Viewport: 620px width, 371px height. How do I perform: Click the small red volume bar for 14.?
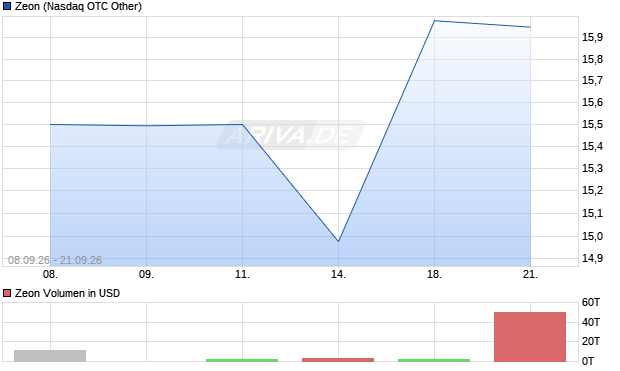[x=338, y=360]
